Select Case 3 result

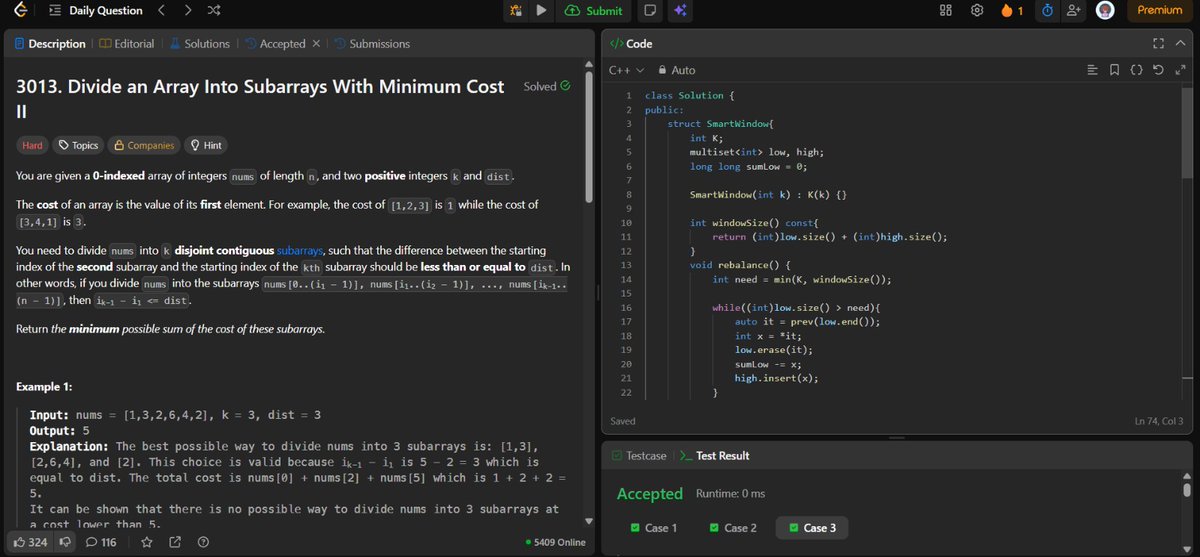pos(813,528)
